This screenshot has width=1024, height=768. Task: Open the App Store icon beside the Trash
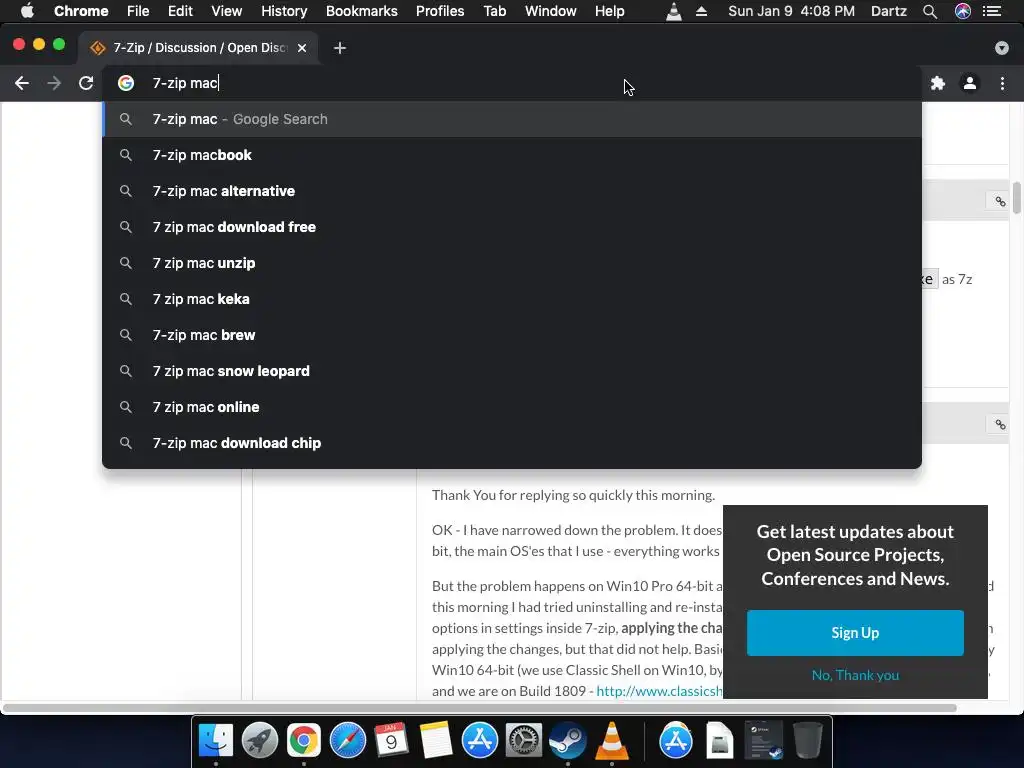pyautogui.click(x=676, y=741)
